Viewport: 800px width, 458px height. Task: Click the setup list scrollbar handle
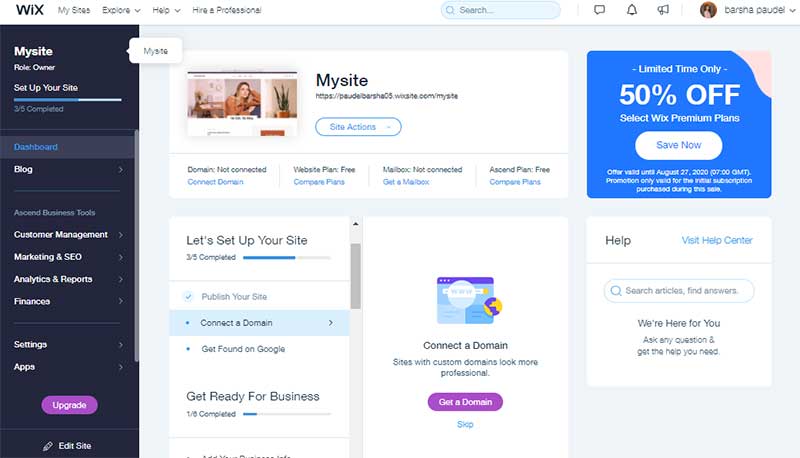[356, 276]
